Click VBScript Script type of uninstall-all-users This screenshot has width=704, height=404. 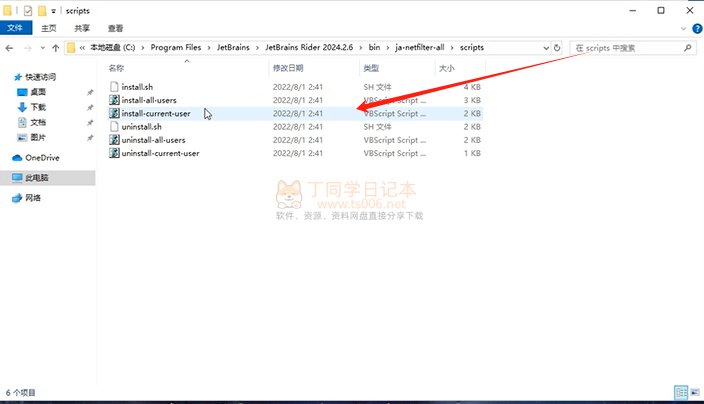click(x=395, y=140)
